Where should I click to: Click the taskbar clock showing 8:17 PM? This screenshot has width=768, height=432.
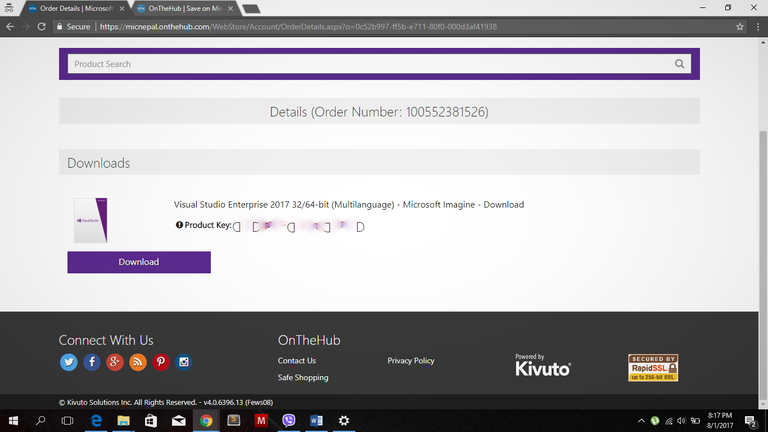pyautogui.click(x=720, y=421)
